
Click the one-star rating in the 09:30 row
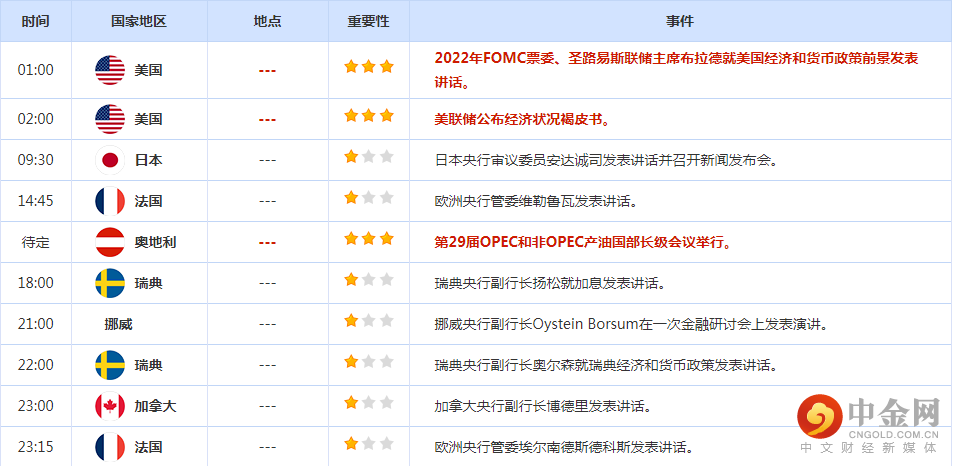point(369,157)
